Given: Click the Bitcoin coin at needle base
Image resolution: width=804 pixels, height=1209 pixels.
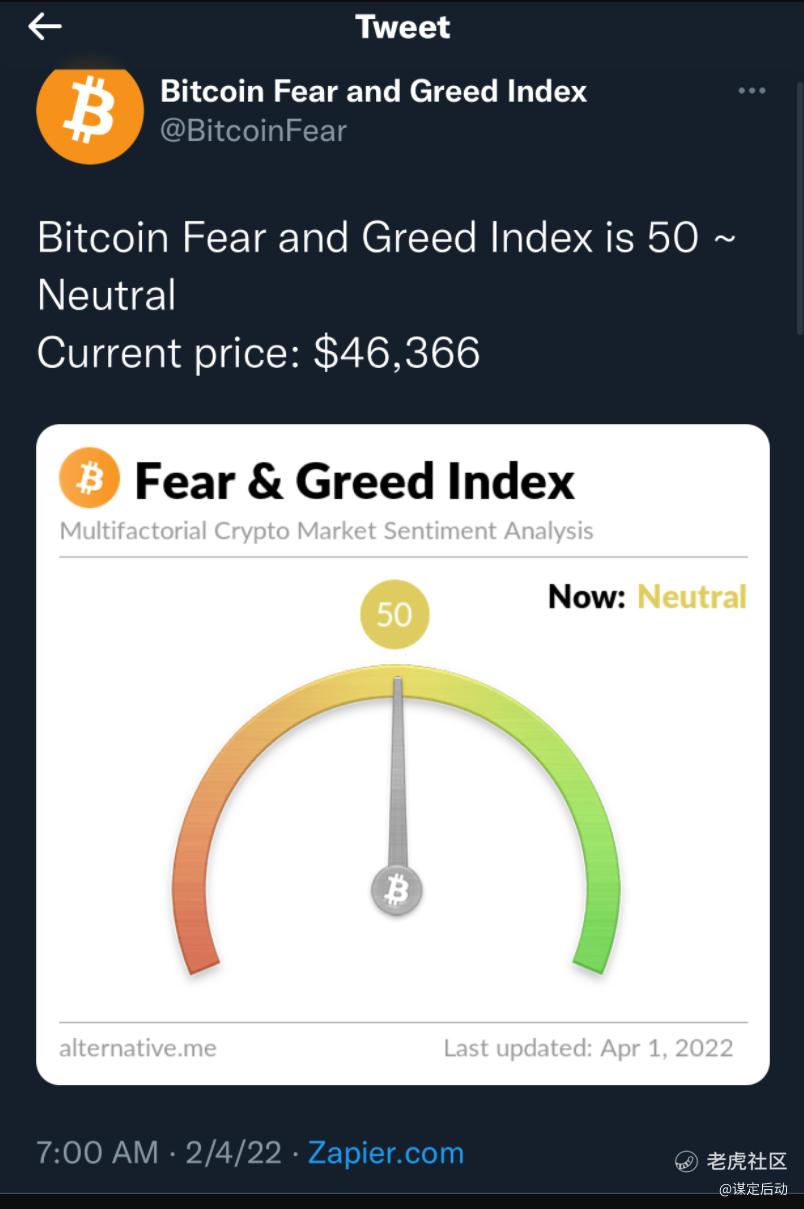Looking at the screenshot, I should click(397, 890).
